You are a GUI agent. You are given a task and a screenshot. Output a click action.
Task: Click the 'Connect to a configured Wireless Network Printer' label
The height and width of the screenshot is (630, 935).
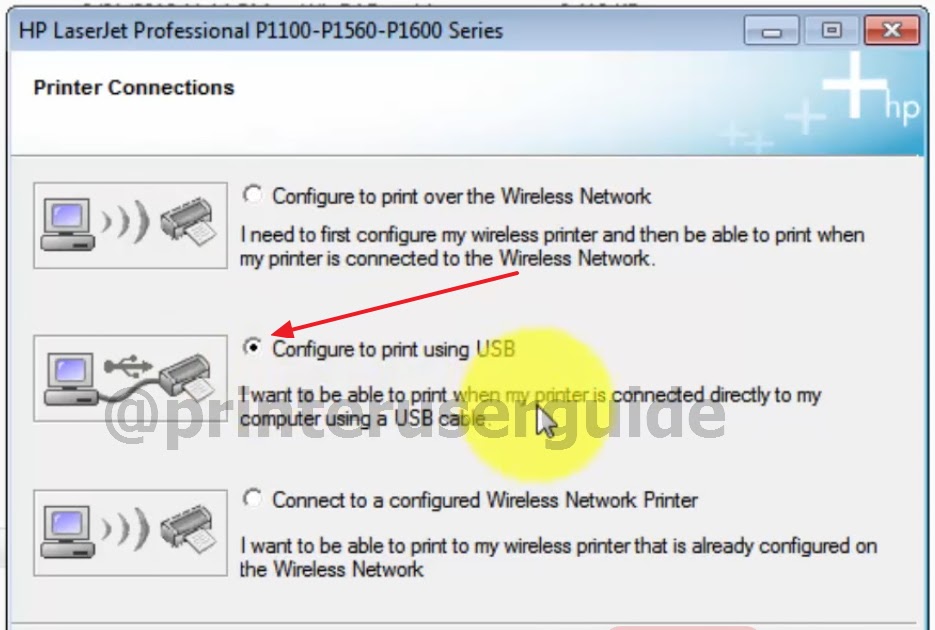tap(485, 500)
